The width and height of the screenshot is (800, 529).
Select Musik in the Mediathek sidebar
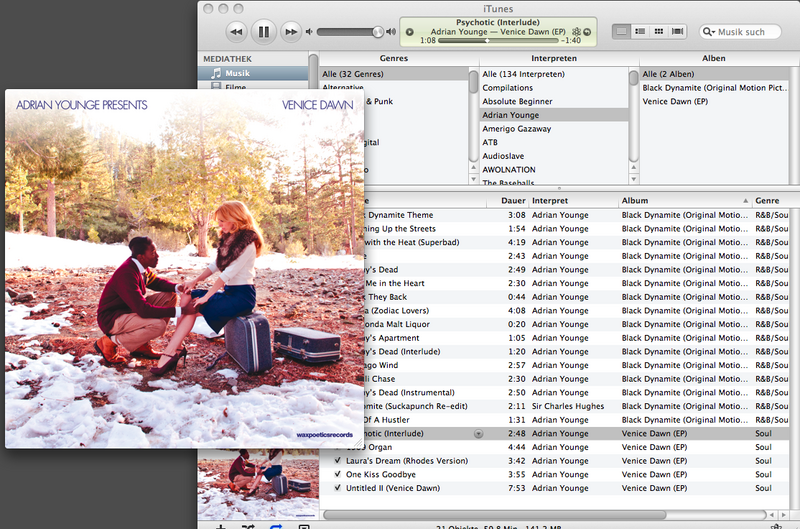pyautogui.click(x=253, y=73)
